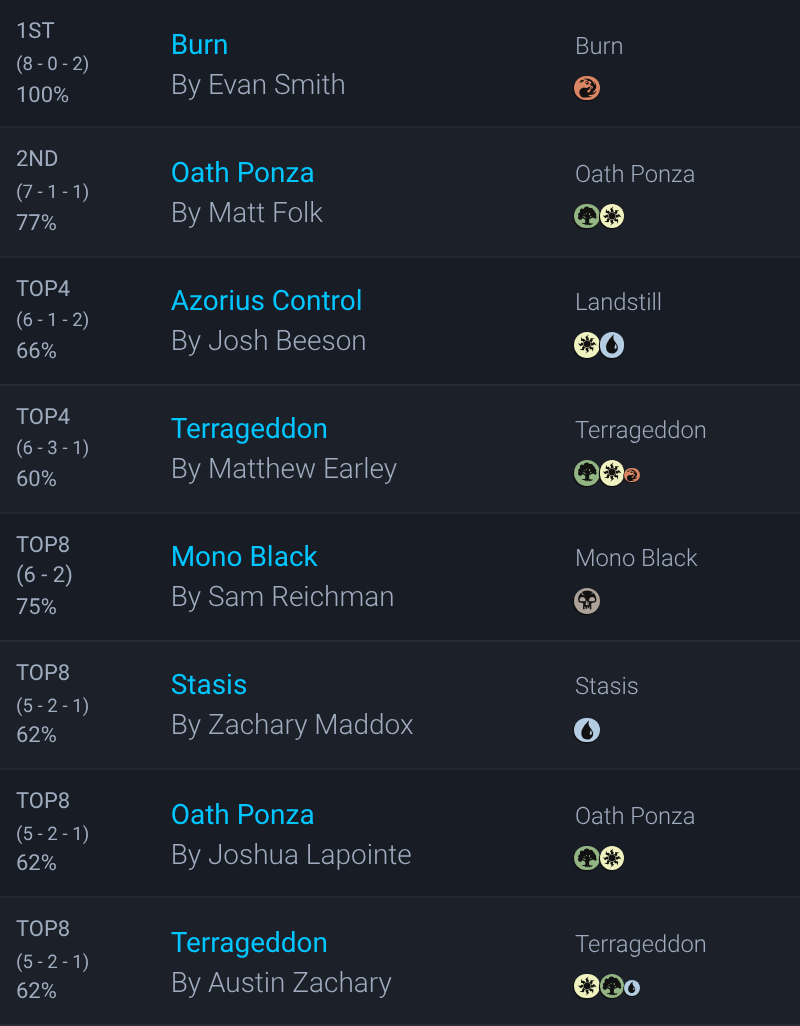
Task: Click white mana icon in Matt Folk's row
Action: 612,217
